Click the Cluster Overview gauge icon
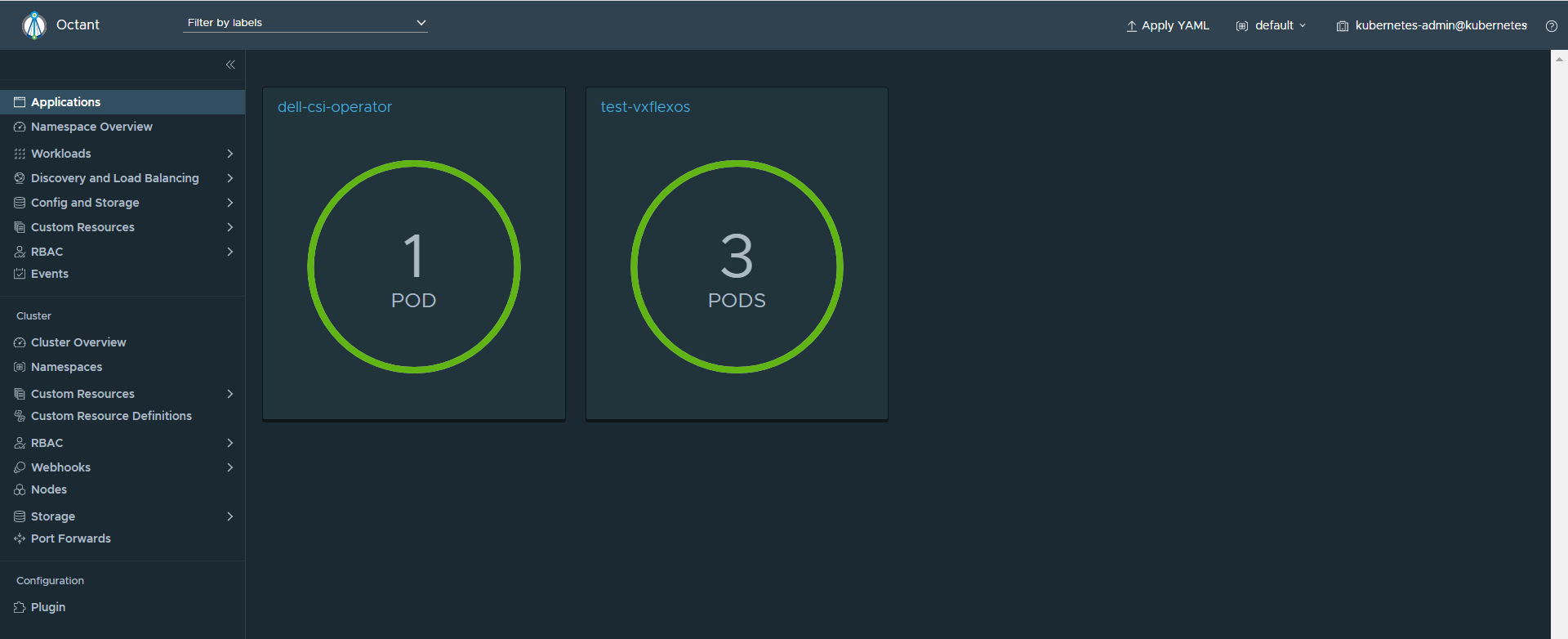Screen dimensions: 1568x639 [20, 342]
